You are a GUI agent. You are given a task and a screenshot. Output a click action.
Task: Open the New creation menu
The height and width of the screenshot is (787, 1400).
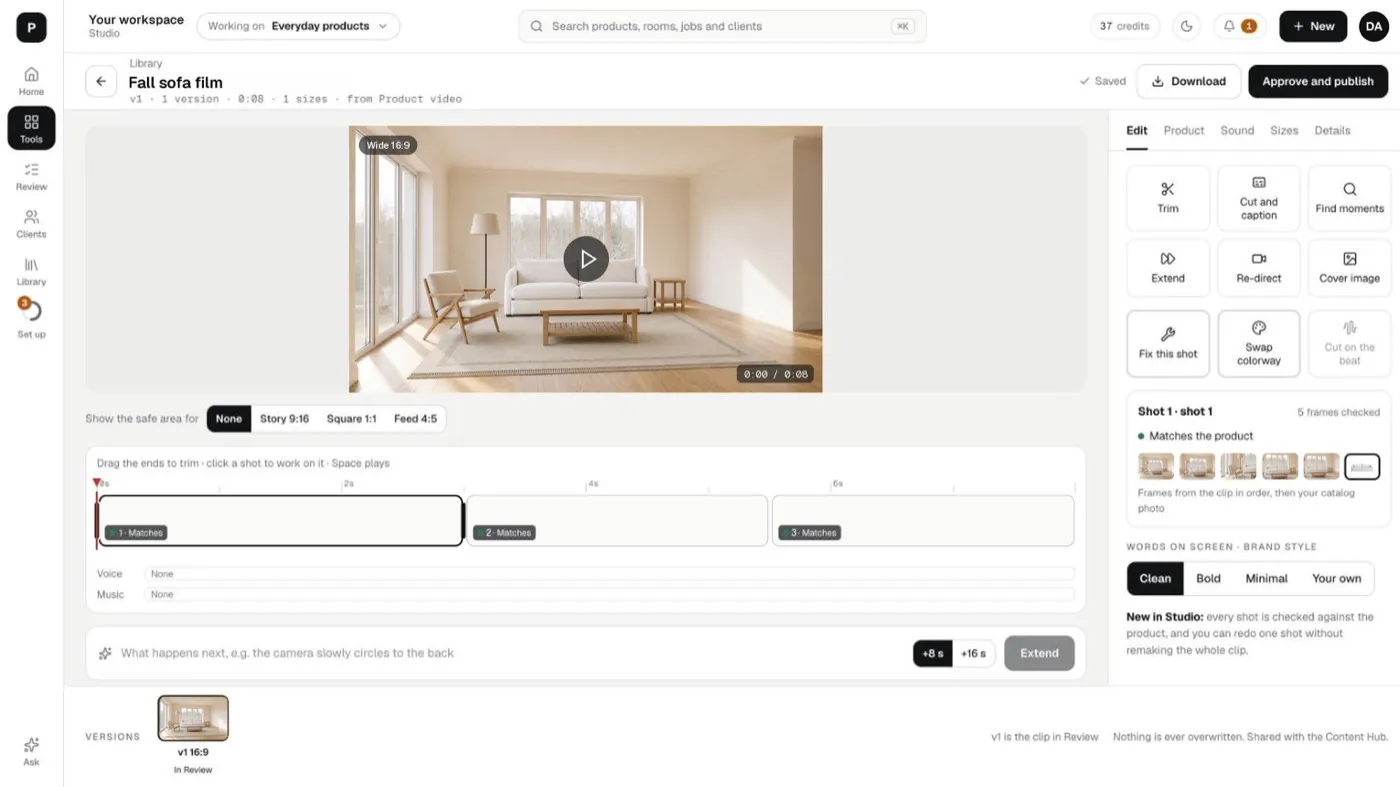pyautogui.click(x=1313, y=26)
